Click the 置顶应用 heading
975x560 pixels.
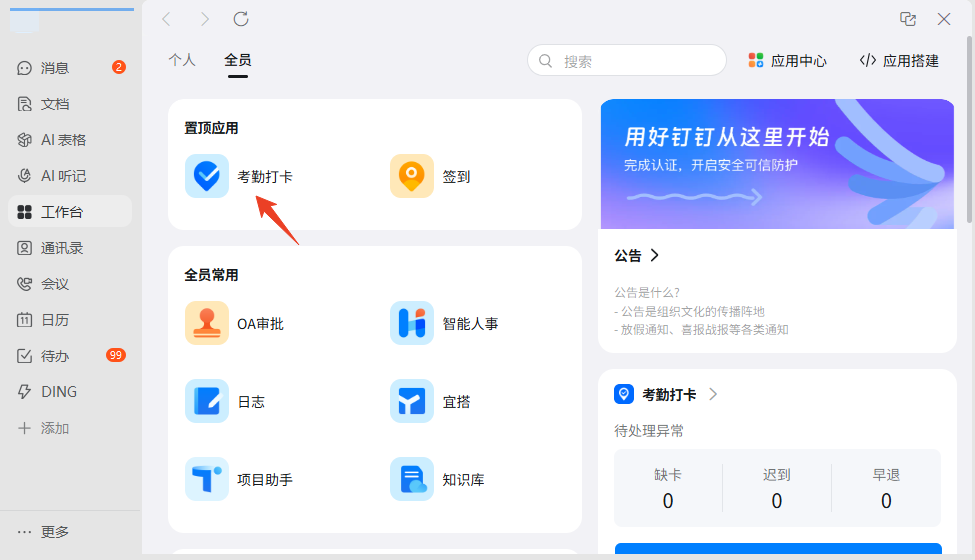click(211, 128)
